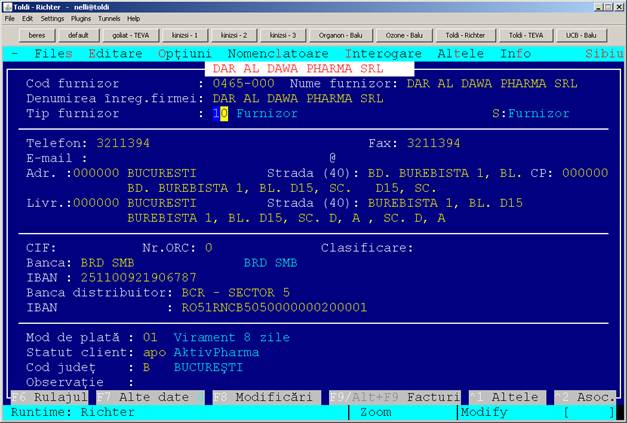The image size is (627, 423).
Task: Click the Virament 8 zile description
Action: tap(232, 337)
